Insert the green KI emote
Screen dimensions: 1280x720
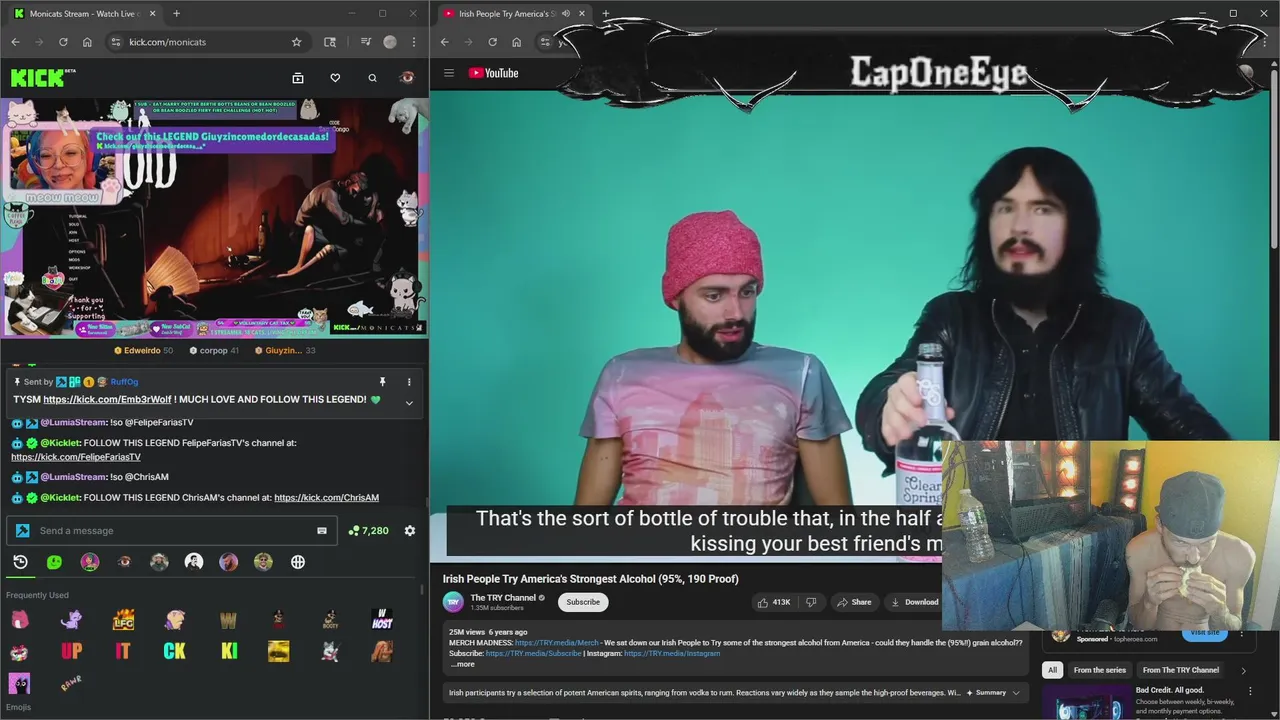pos(229,651)
